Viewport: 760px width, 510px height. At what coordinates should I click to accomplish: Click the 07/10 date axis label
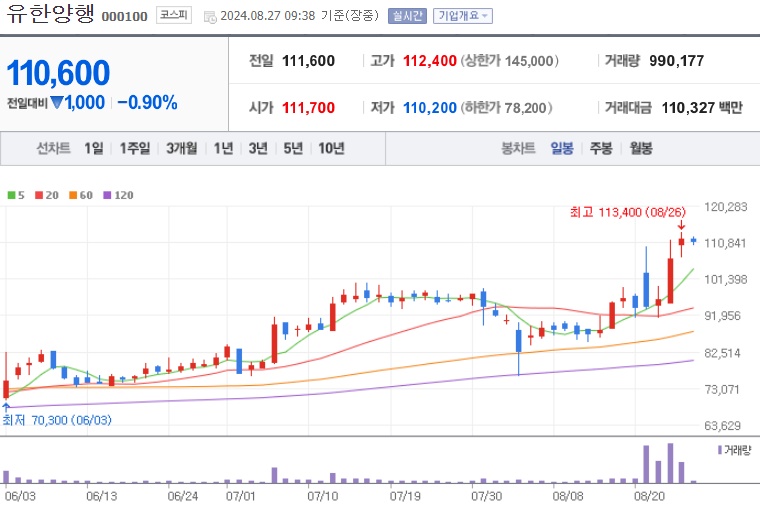pyautogui.click(x=322, y=496)
